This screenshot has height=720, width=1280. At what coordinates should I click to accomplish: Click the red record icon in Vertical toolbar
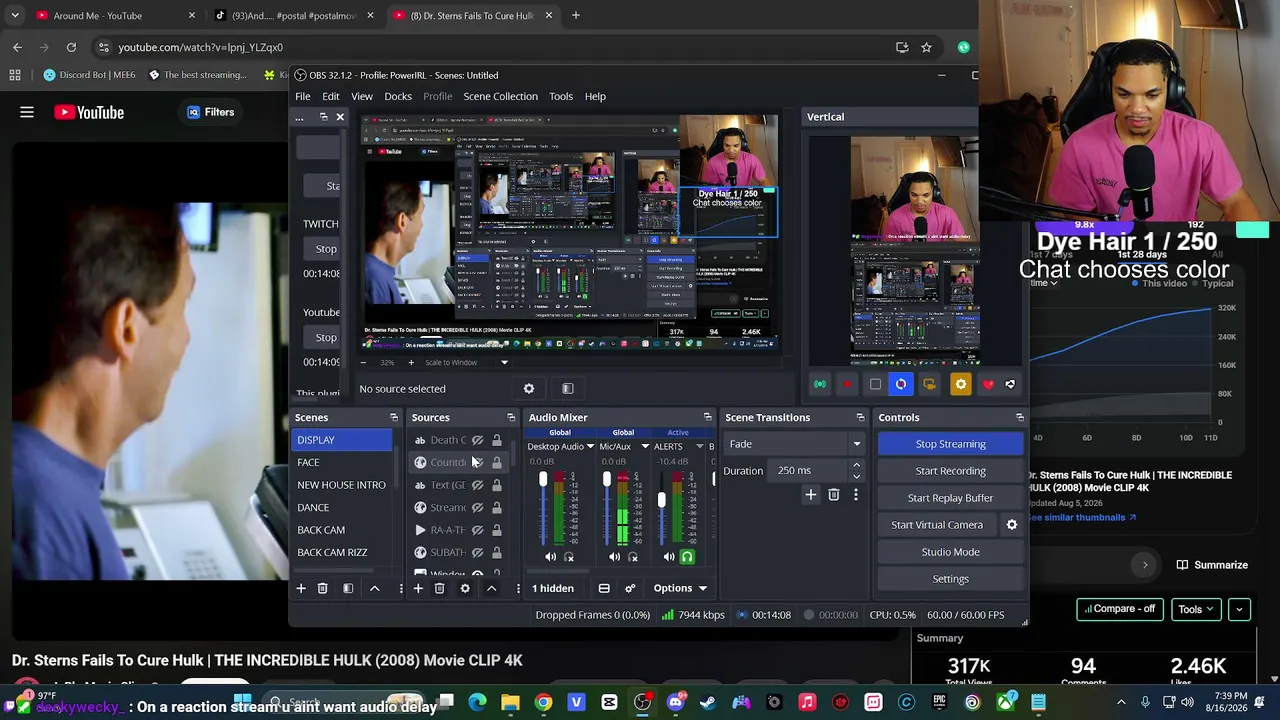847,384
